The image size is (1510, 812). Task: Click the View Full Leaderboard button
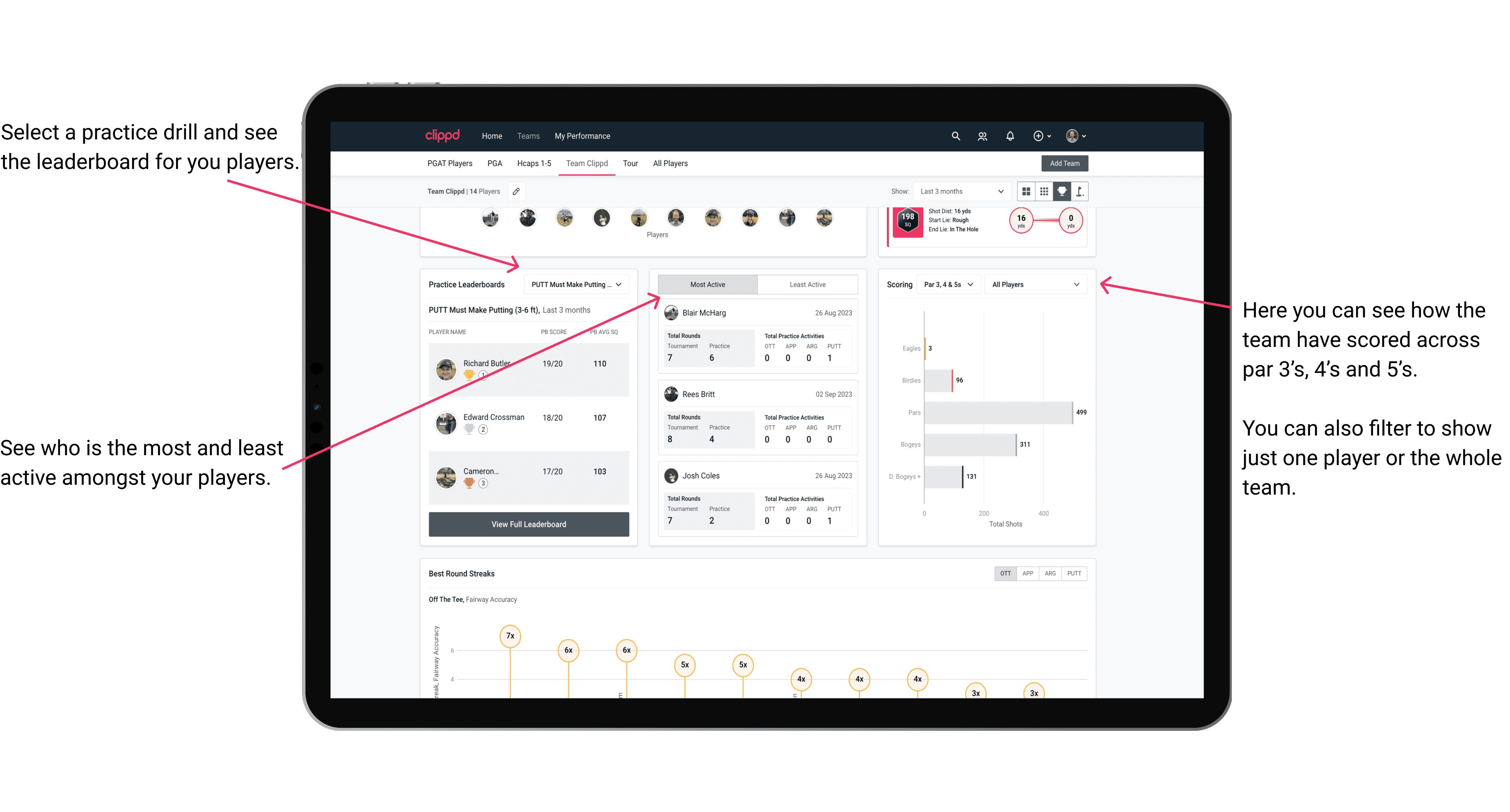click(529, 524)
